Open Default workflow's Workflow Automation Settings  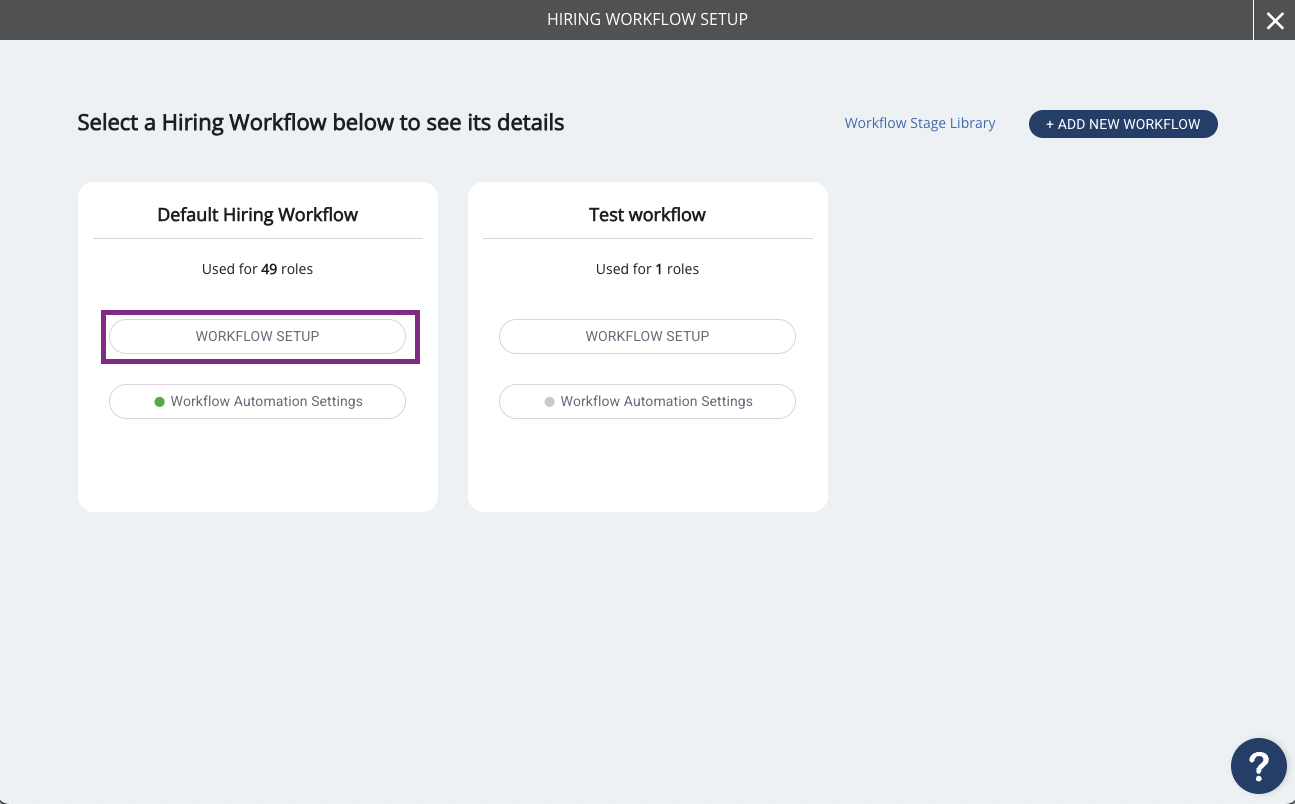(x=257, y=401)
